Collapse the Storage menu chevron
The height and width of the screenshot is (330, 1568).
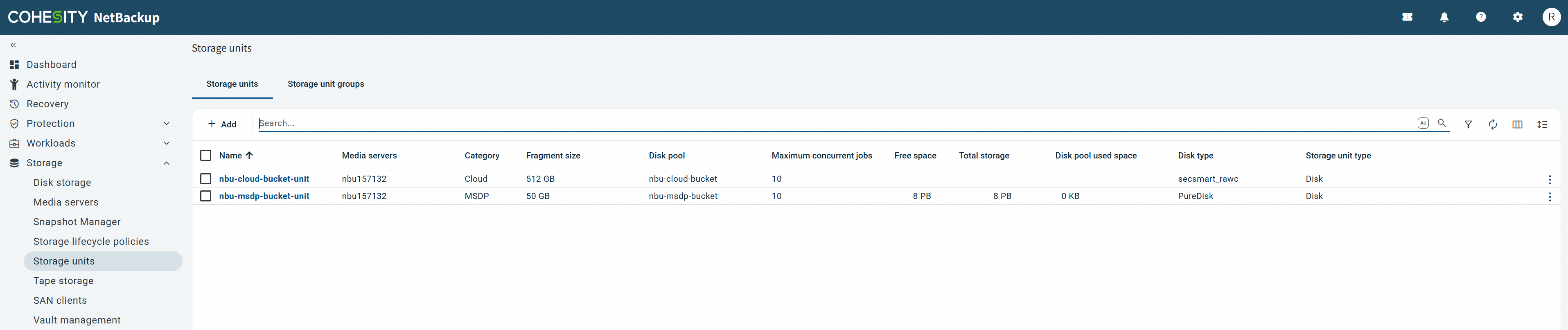pos(167,163)
